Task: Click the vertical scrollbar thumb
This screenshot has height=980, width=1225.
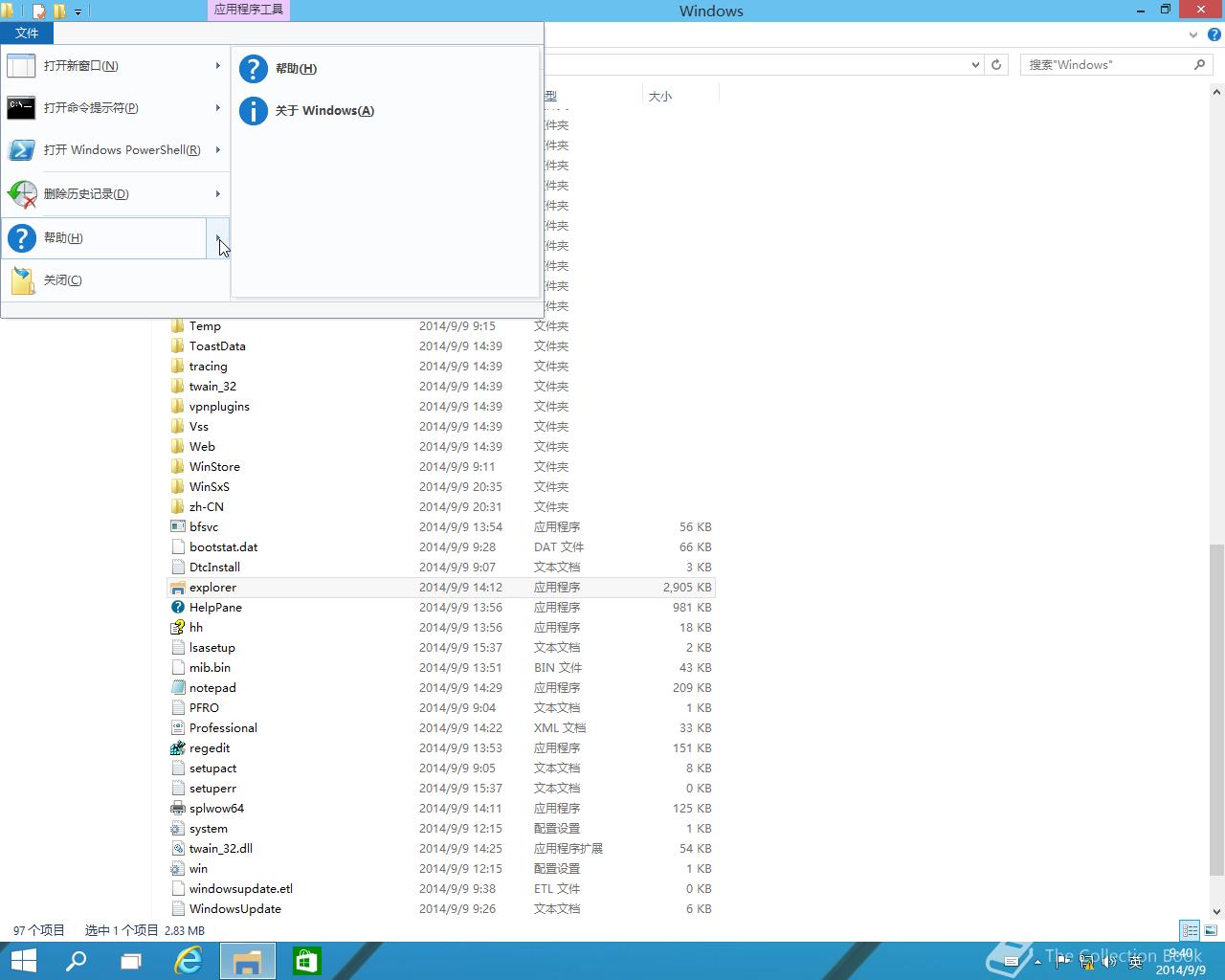Action: [x=1217, y=709]
